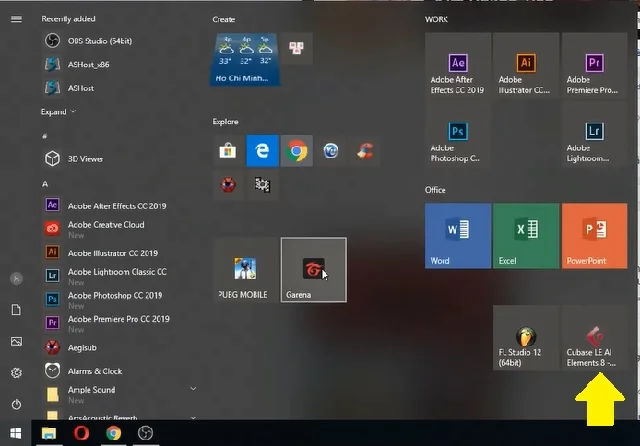
Task: Expand the Recently added list
Action: point(58,112)
